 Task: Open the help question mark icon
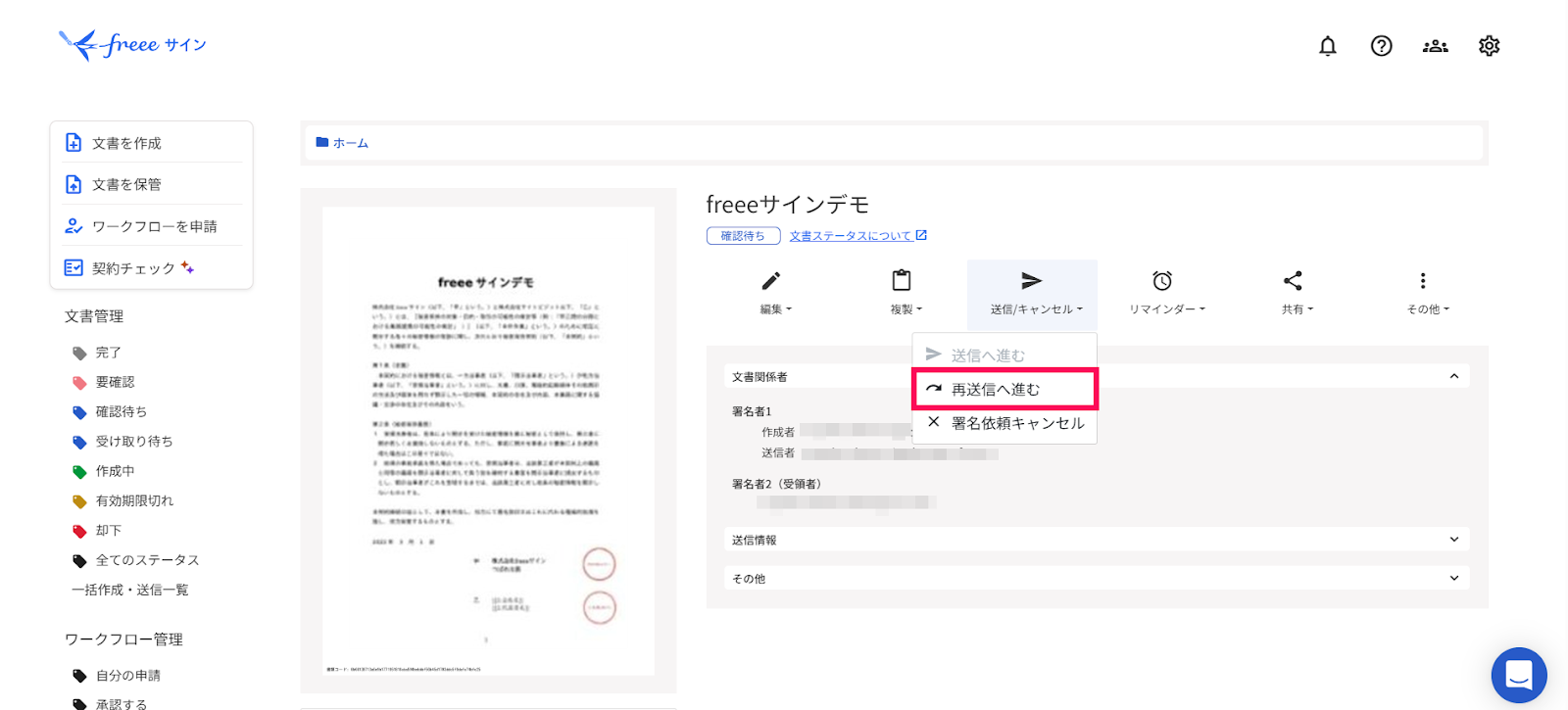pos(1382,46)
